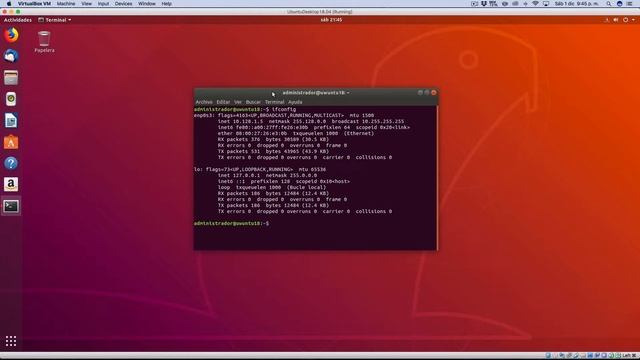640x360 pixels.
Task: Open Actividades overview
Action: [18, 20]
